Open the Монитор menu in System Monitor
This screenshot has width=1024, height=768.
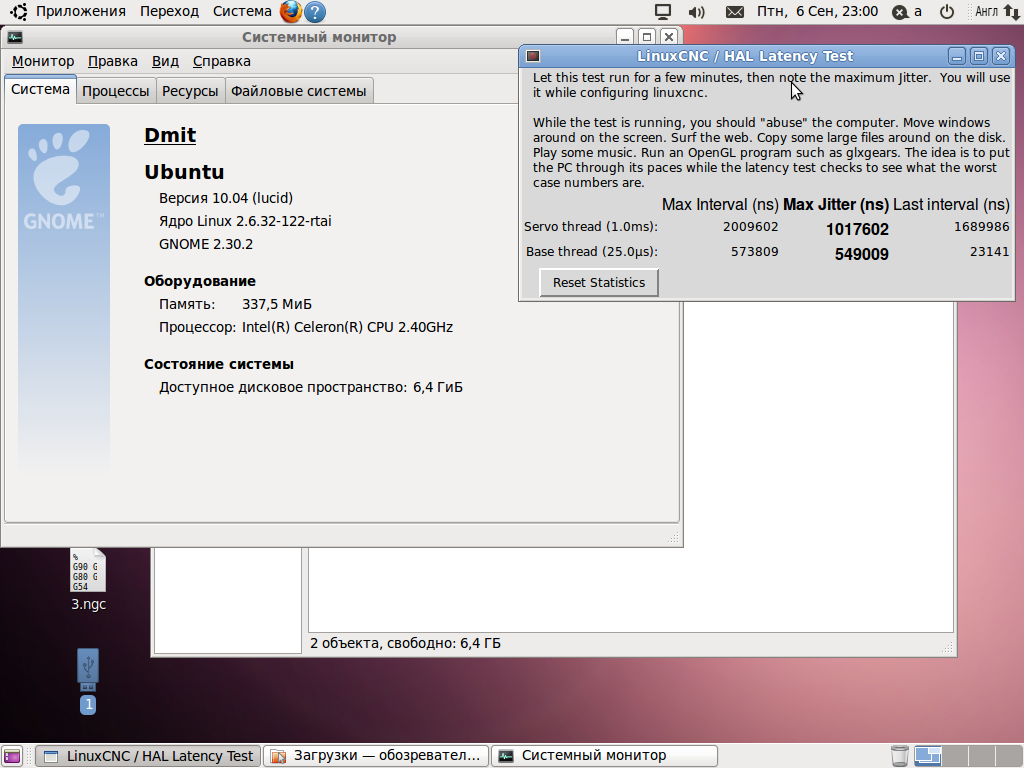pos(43,61)
